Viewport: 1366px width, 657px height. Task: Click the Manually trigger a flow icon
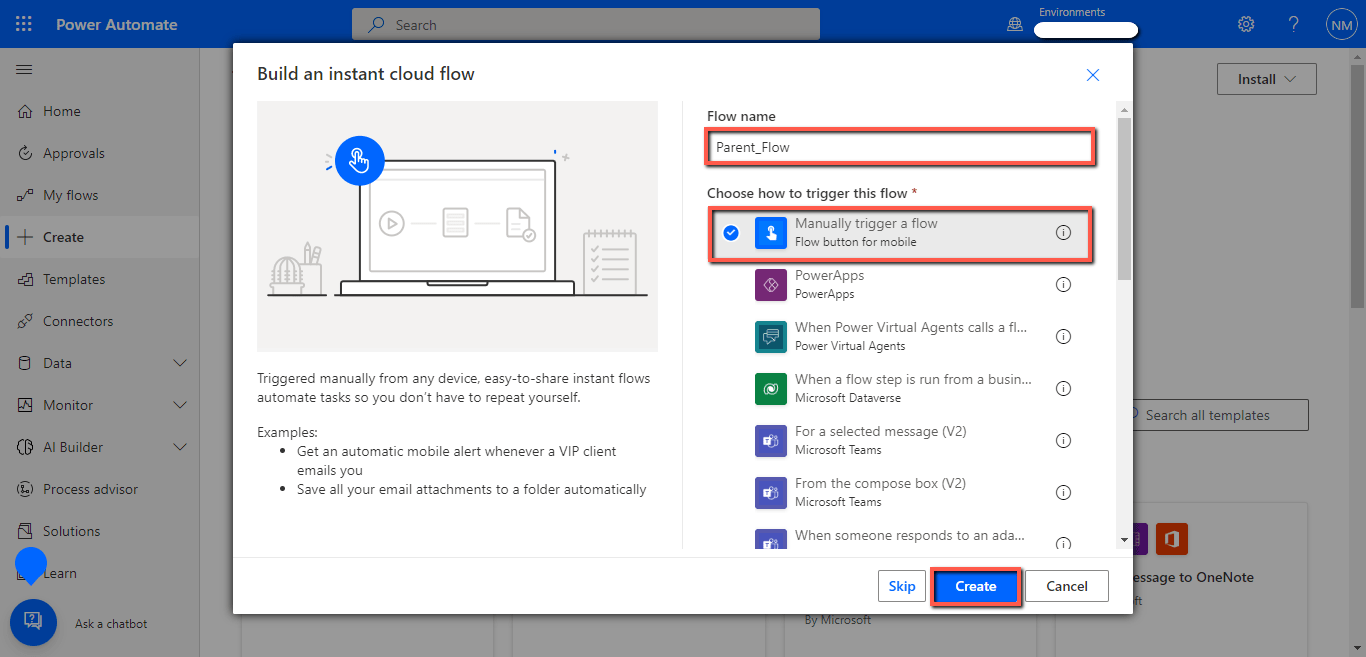pos(771,232)
